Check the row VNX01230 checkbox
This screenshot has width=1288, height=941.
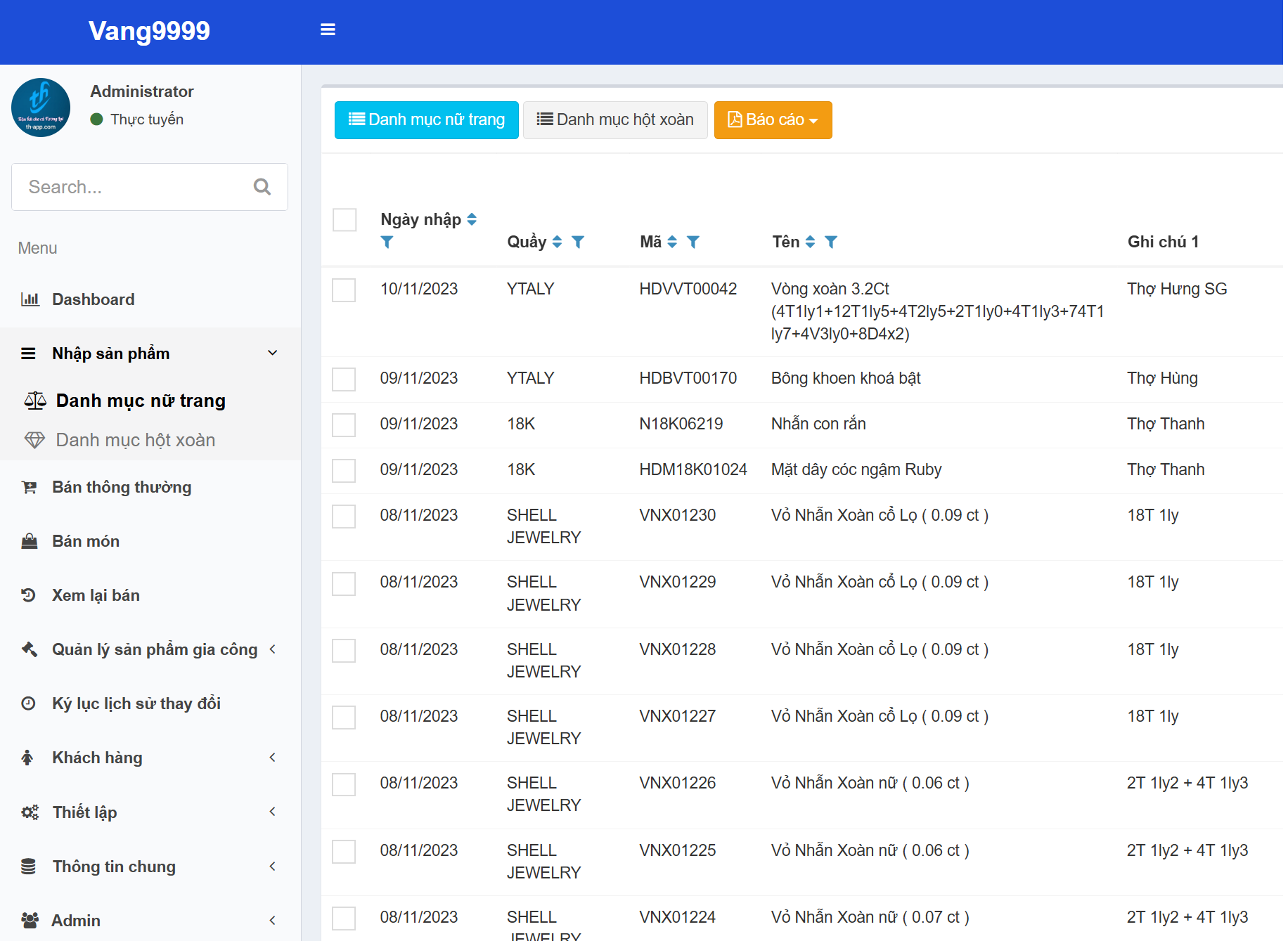(x=344, y=517)
